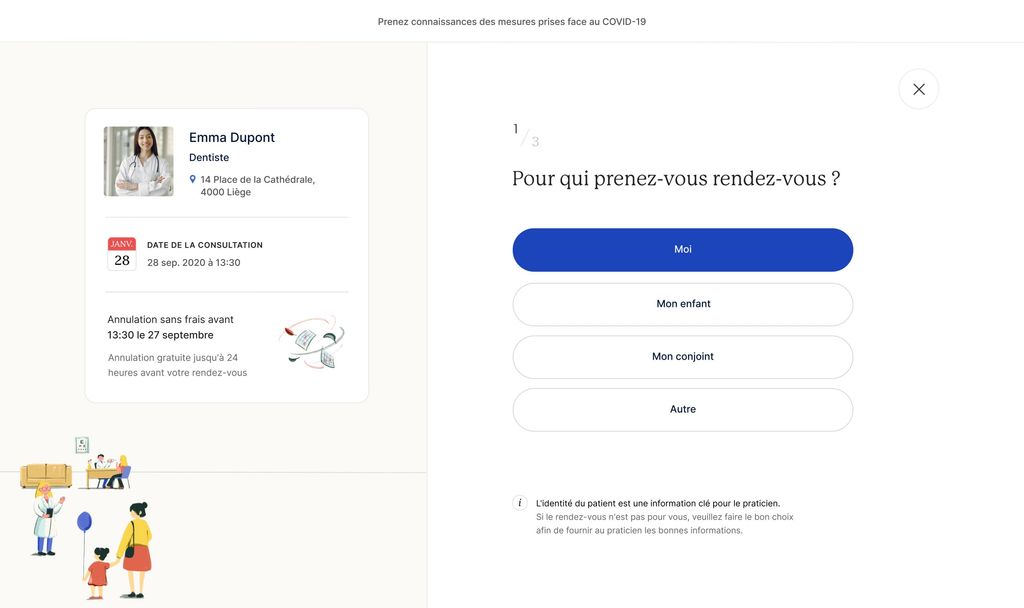The height and width of the screenshot is (608, 1024).
Task: Click the step 1/3 progress indicator
Action: point(526,135)
